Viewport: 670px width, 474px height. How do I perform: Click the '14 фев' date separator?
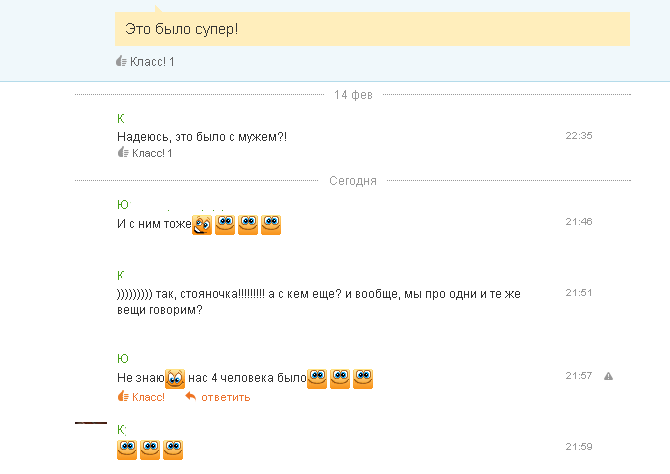click(353, 95)
